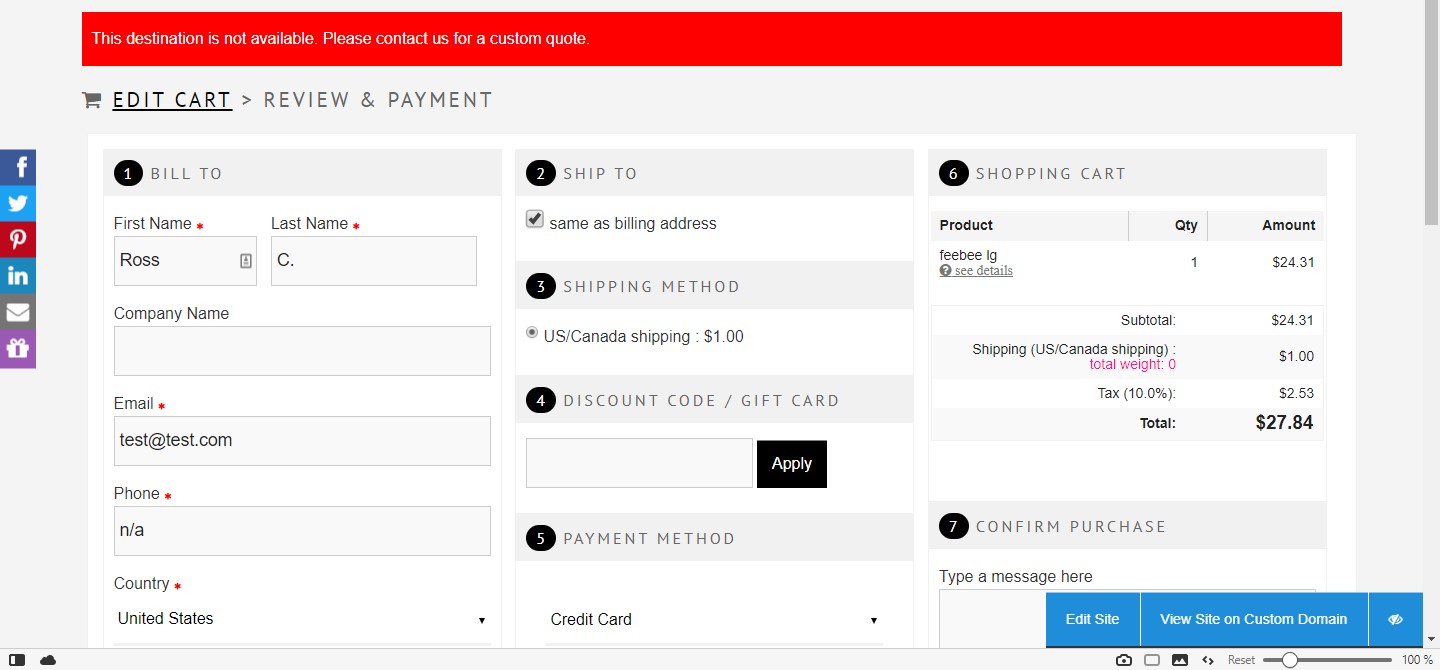
Task: Adjust the zoom slider in status bar
Action: coord(1290,660)
